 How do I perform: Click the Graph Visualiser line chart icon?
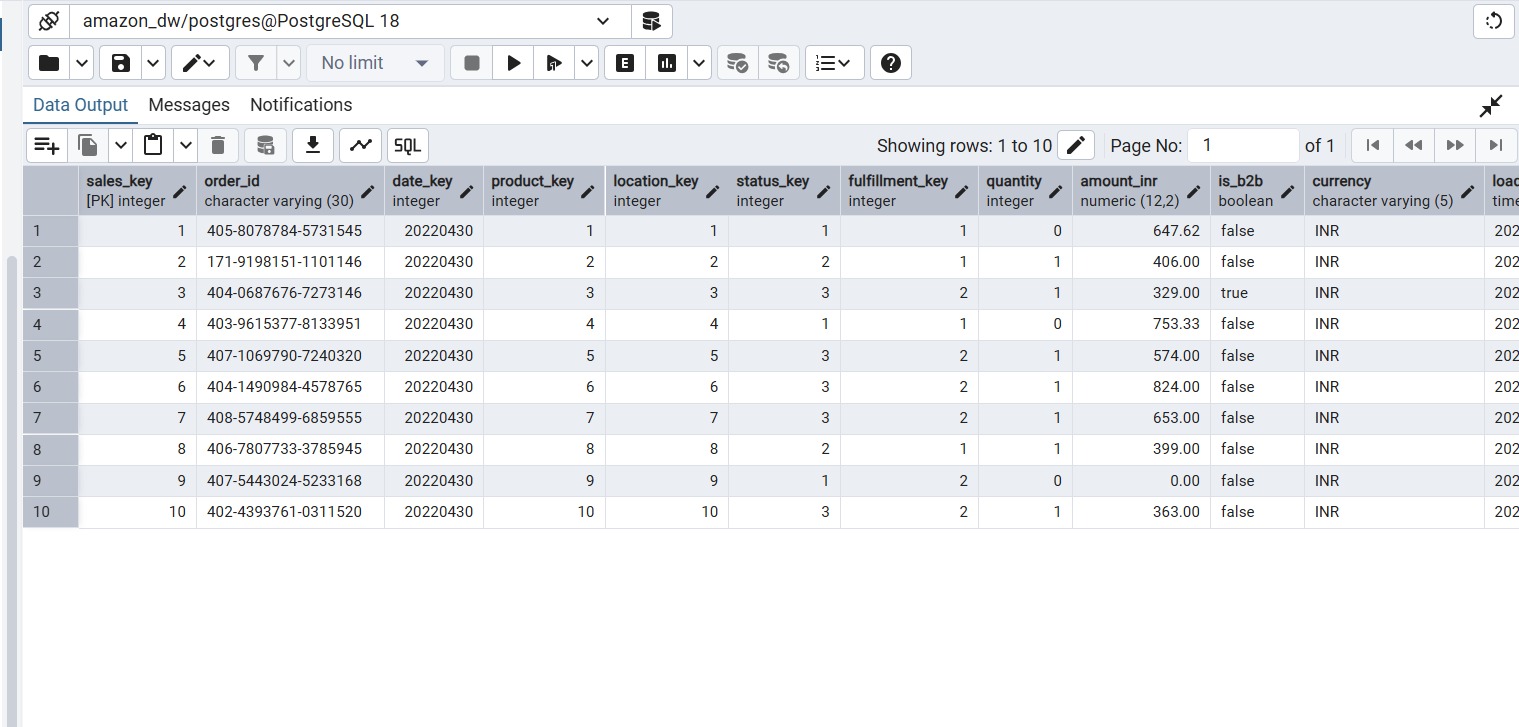(x=360, y=145)
